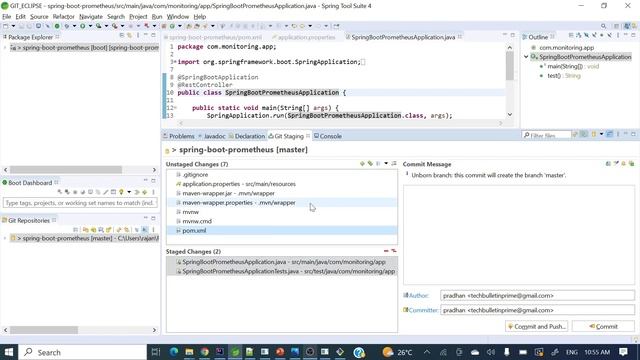Toggle presentation mode icon in Unstaged Changes
This screenshot has width=640, height=360.
[x=378, y=164]
